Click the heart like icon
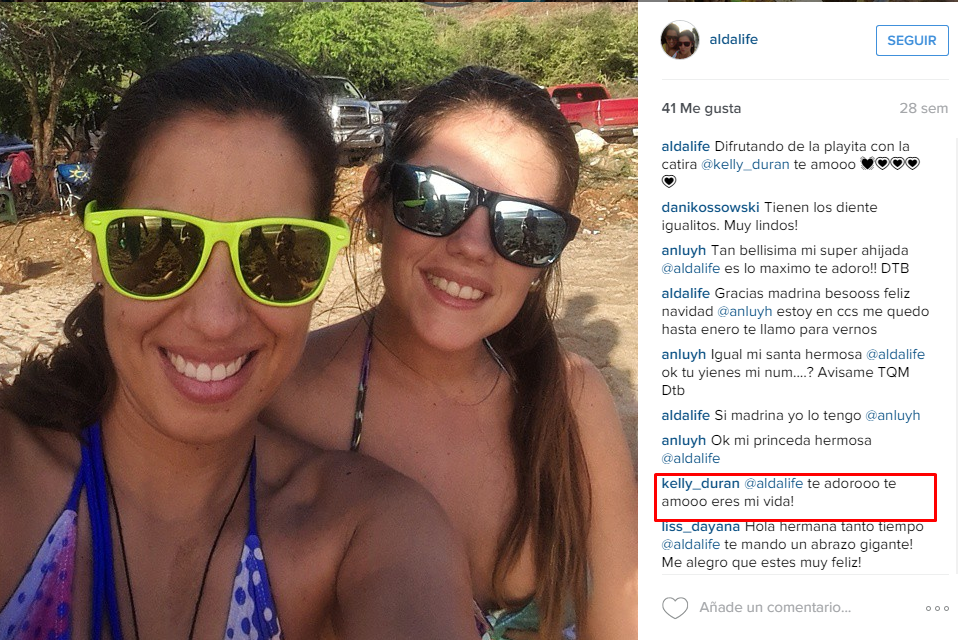 click(x=675, y=608)
